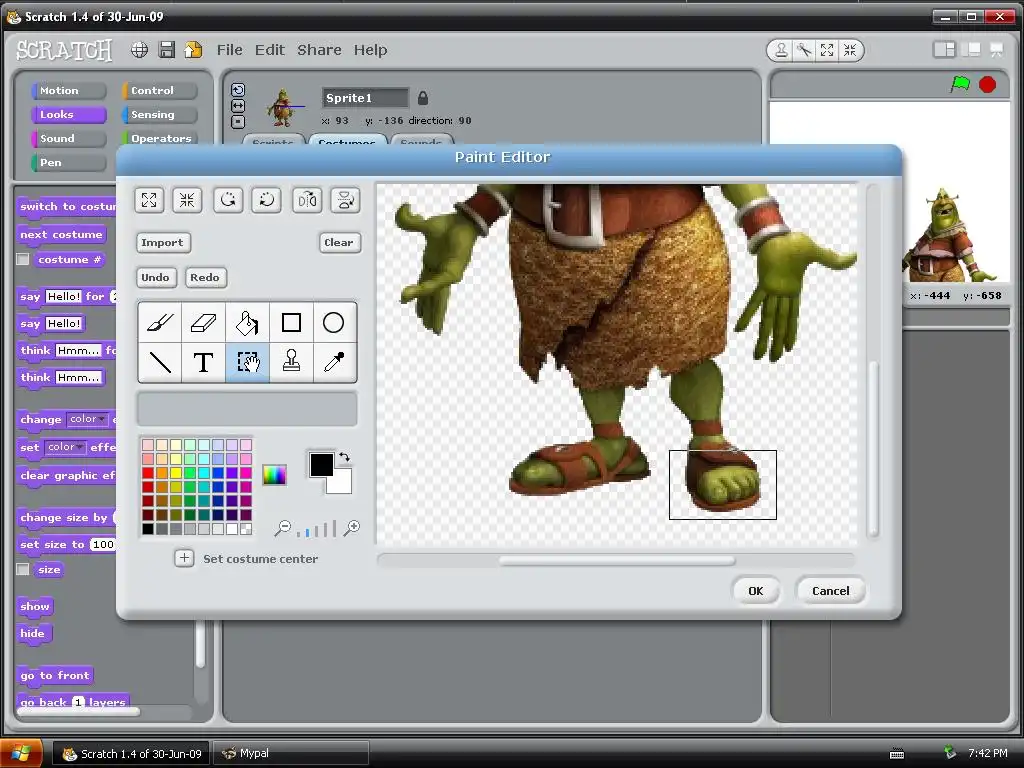Confirm Paint Editor with OK

(x=756, y=590)
